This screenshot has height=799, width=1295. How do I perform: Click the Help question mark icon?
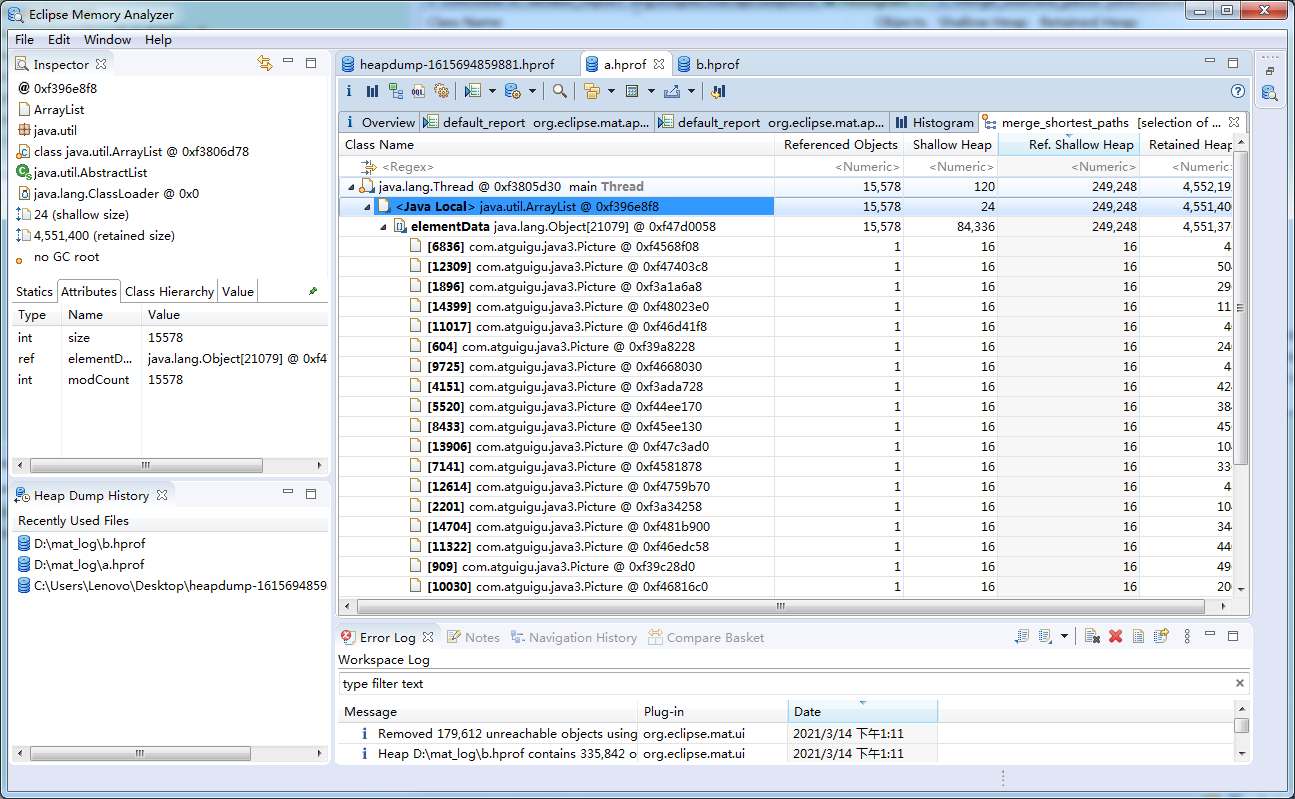coord(1238,91)
